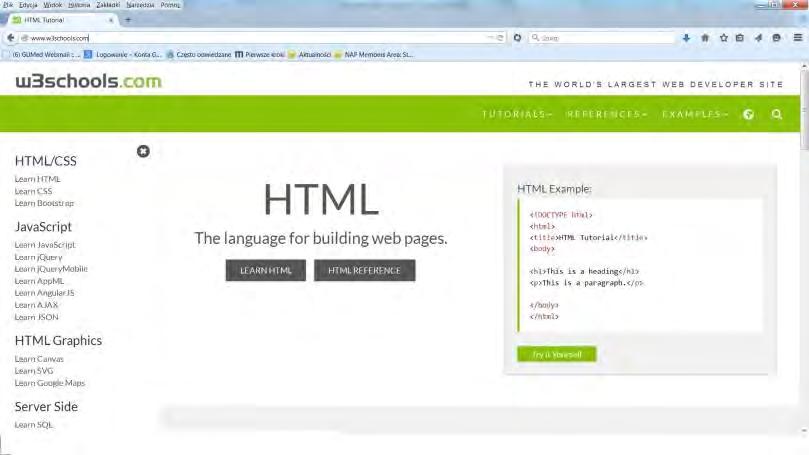The height and width of the screenshot is (455, 809).
Task: Open the Edycja menu
Action: click(x=28, y=5)
